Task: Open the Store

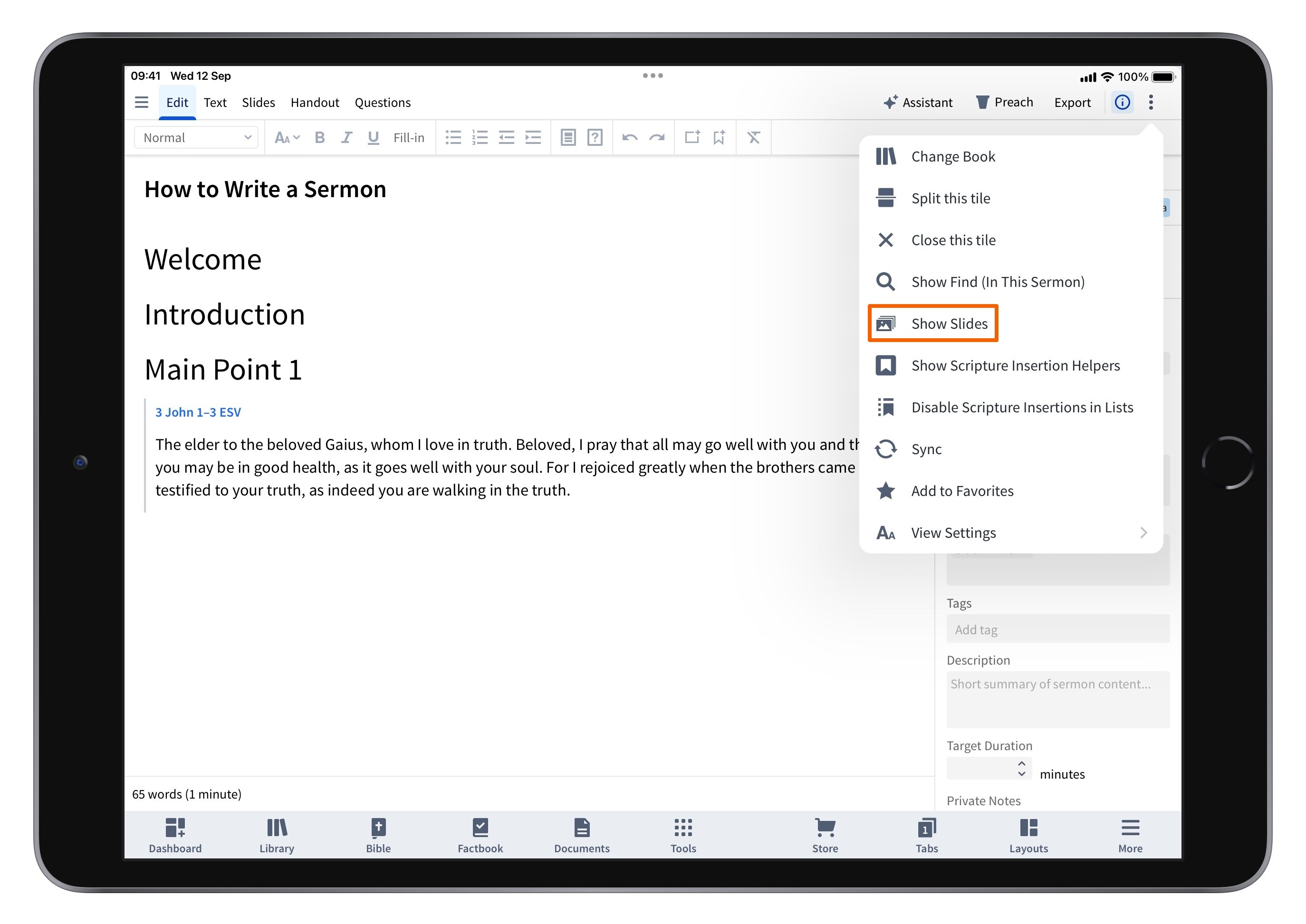Action: point(825,835)
